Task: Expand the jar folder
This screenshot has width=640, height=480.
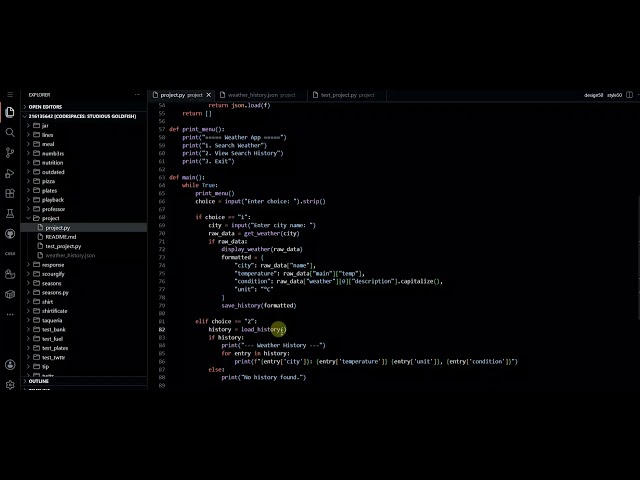Action: (x=84, y=125)
